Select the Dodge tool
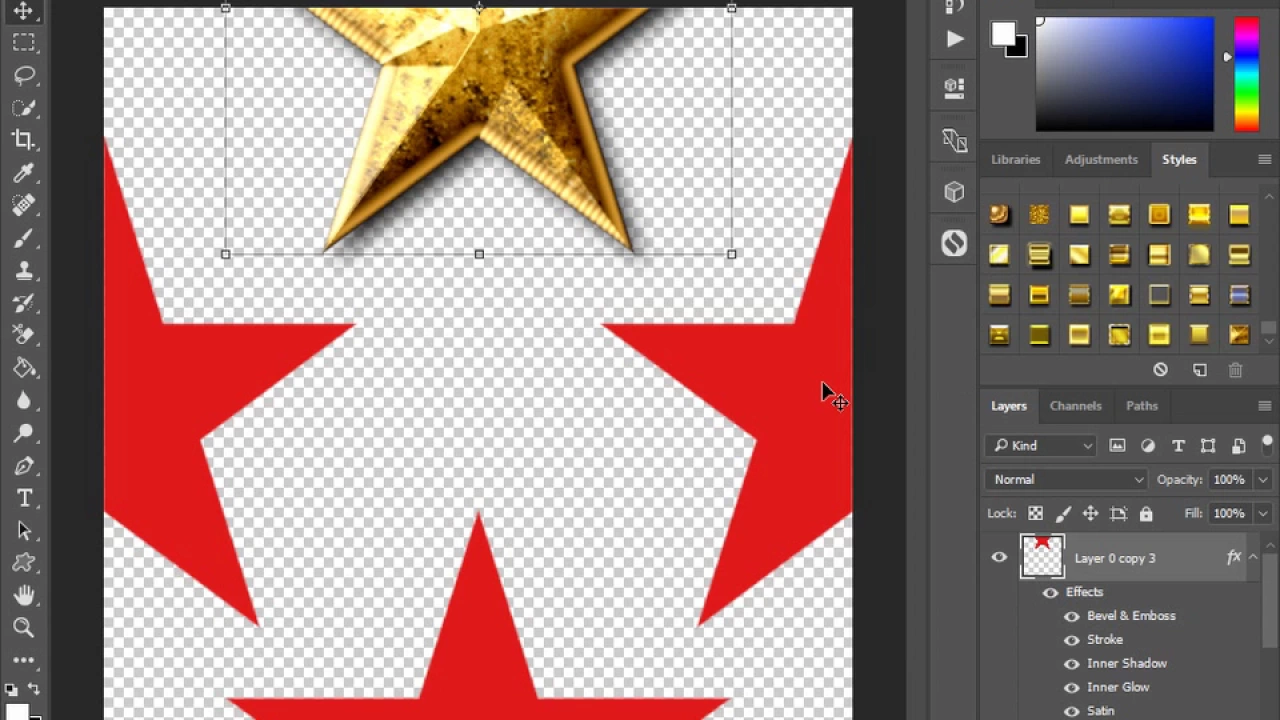The width and height of the screenshot is (1280, 720). 24,433
